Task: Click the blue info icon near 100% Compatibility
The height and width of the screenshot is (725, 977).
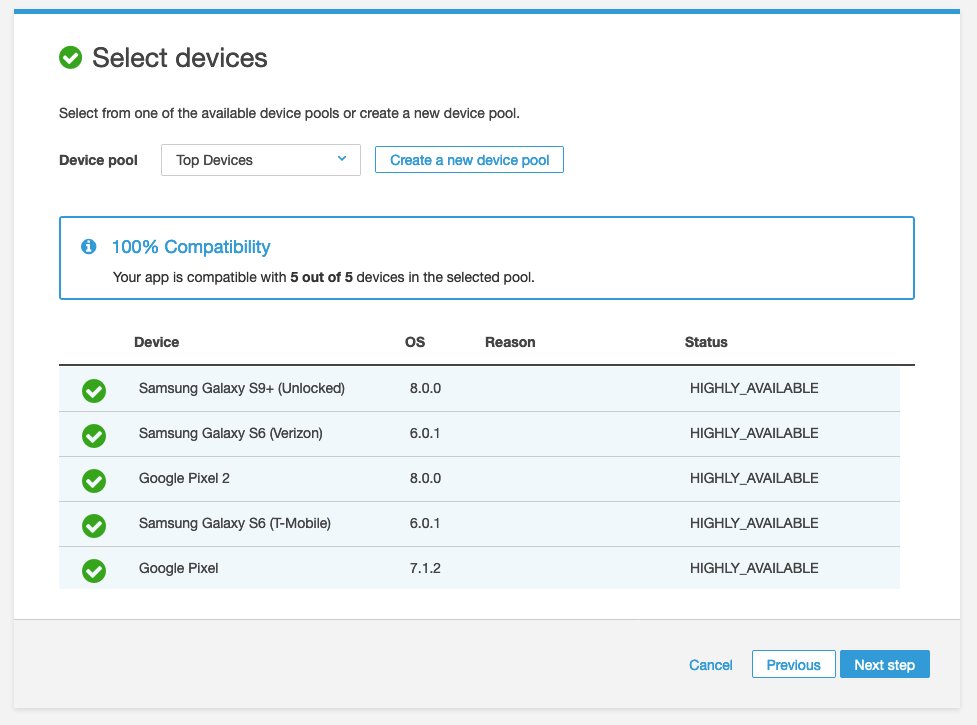Action: pos(88,247)
